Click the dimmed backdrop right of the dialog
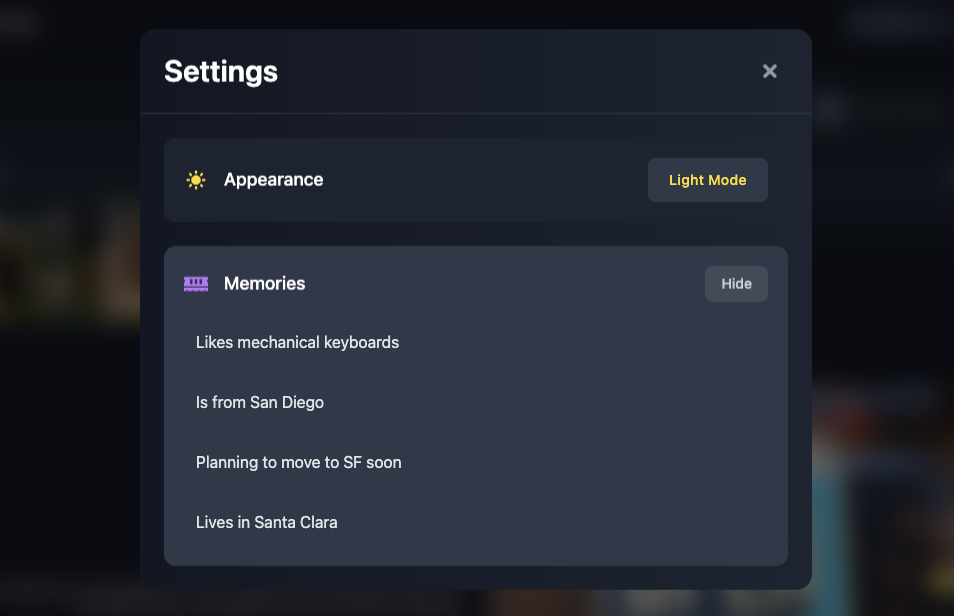The width and height of the screenshot is (954, 616). (880, 300)
